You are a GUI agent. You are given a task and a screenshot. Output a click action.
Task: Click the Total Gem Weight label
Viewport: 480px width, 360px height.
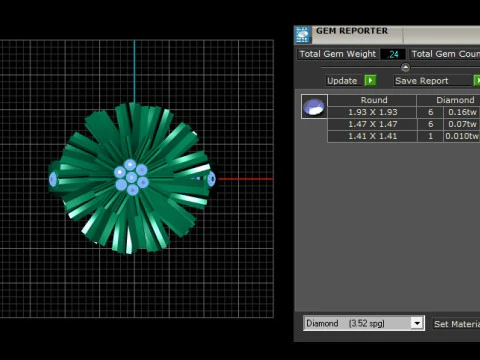(x=338, y=54)
